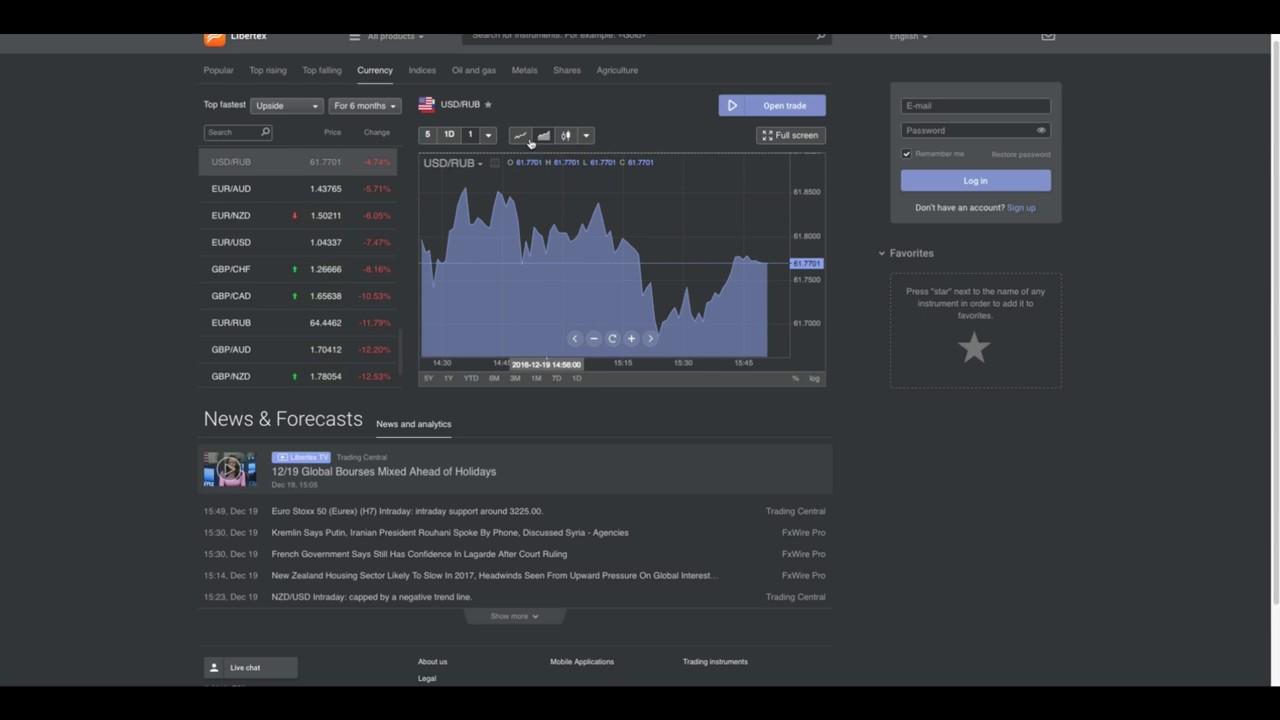Select the line chart type icon
The height and width of the screenshot is (720, 1280).
click(x=520, y=136)
